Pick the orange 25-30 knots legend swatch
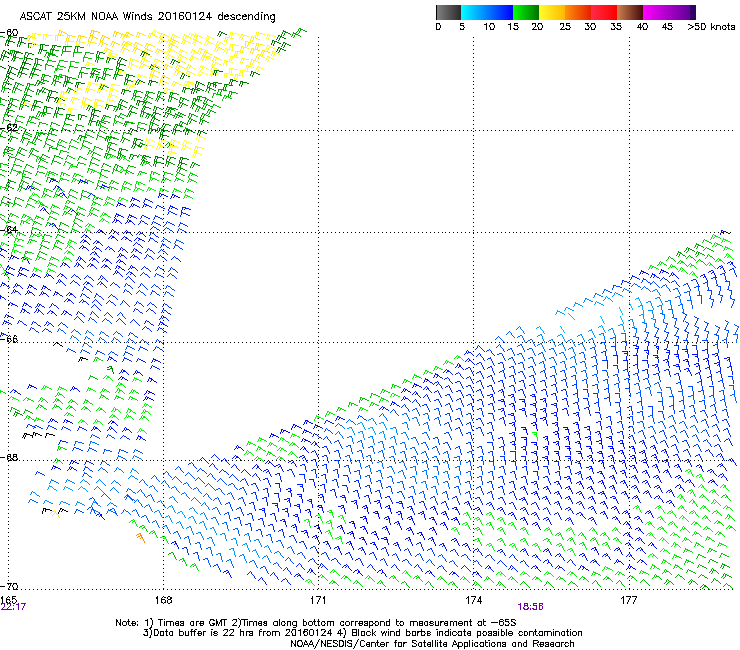 tap(578, 12)
